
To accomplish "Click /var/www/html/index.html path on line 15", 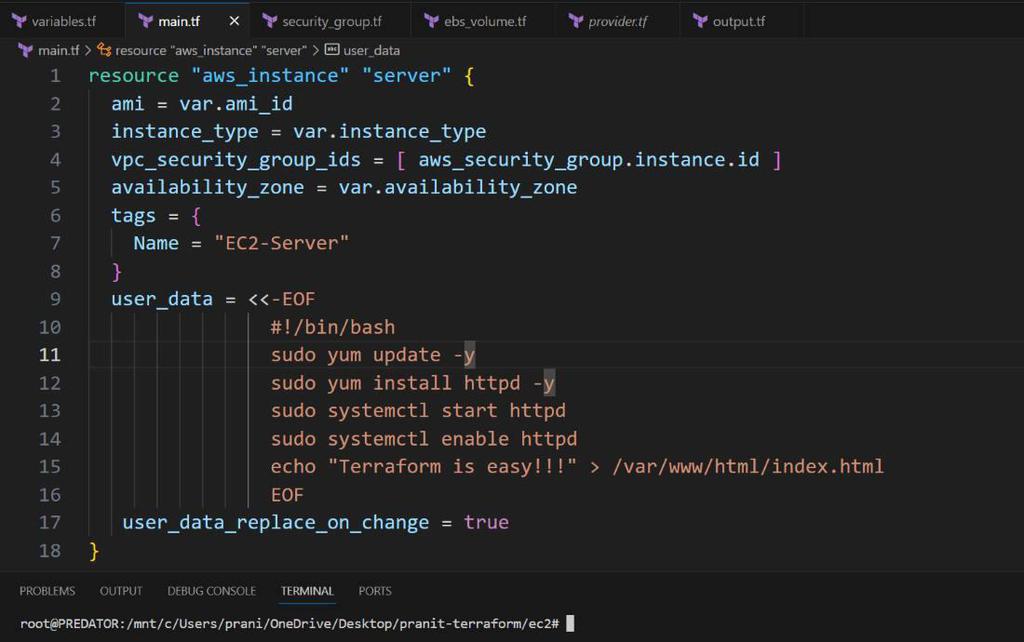I will pos(748,467).
